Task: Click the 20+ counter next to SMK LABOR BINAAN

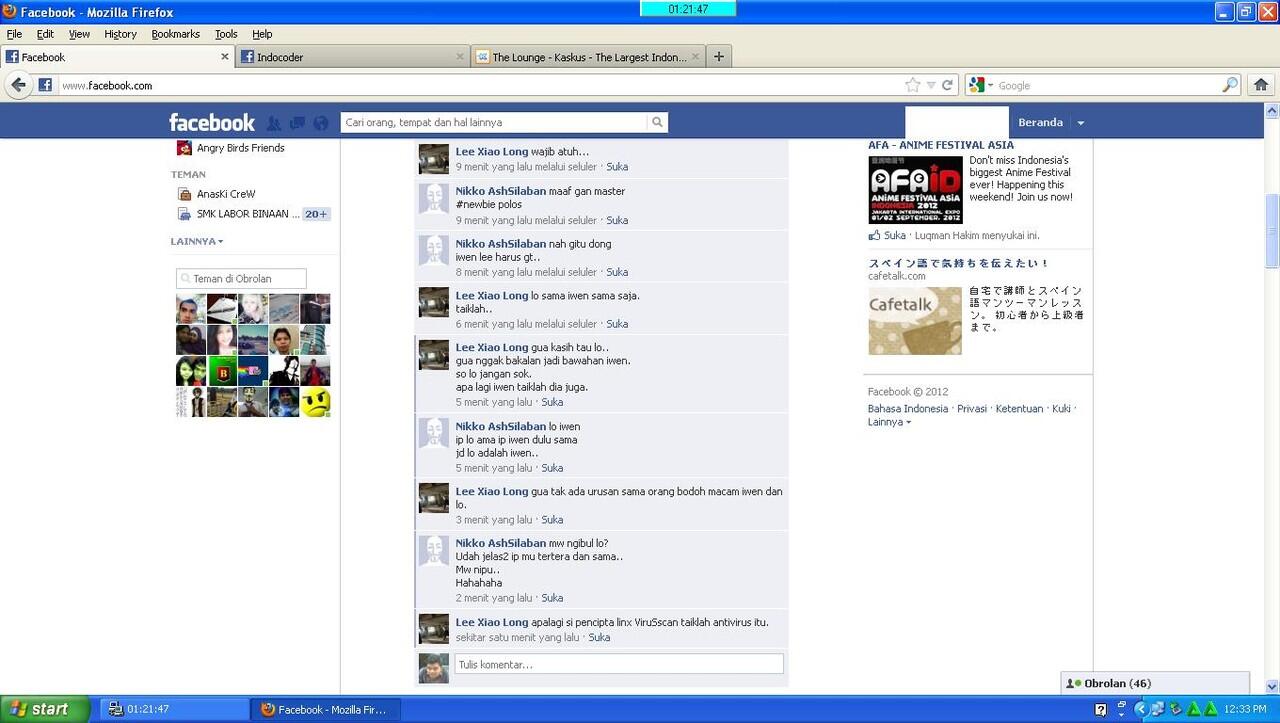Action: (316, 214)
